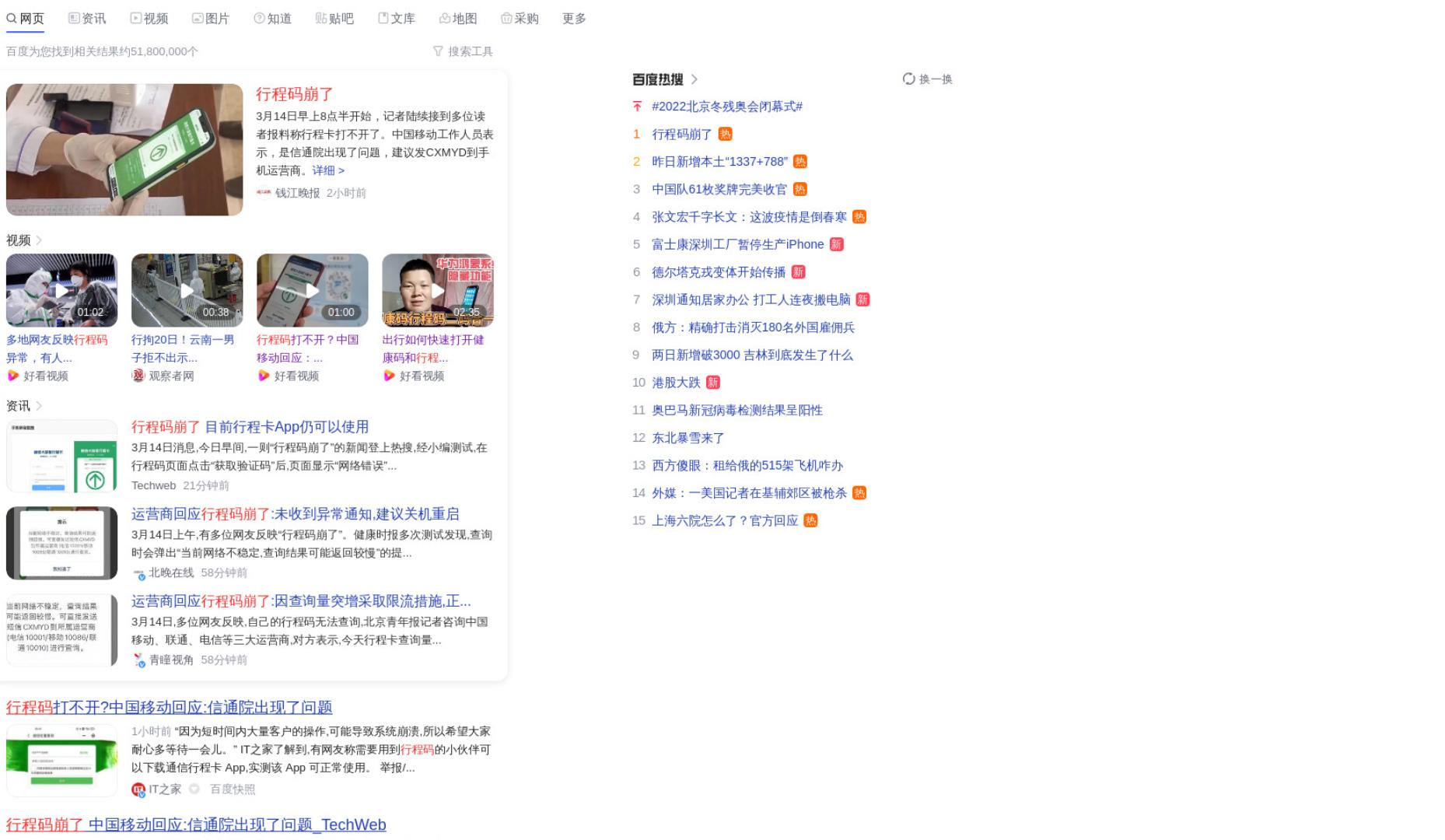Click thumbnail of Techweb 行程卡 article
The height and width of the screenshot is (840, 1445).
(x=61, y=457)
